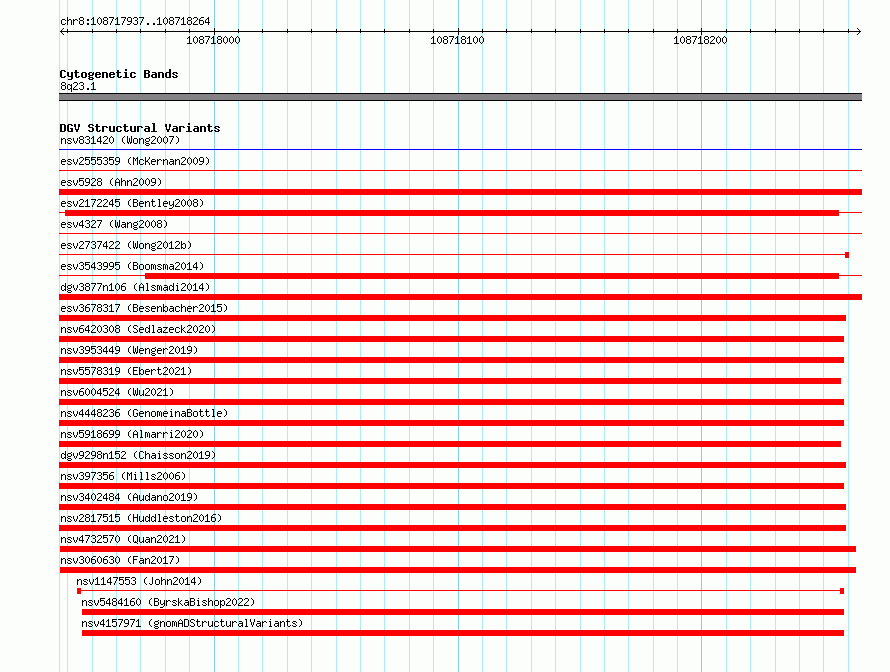Click the 108718000 ruler coordinate
The width and height of the screenshot is (890, 672).
[213, 40]
